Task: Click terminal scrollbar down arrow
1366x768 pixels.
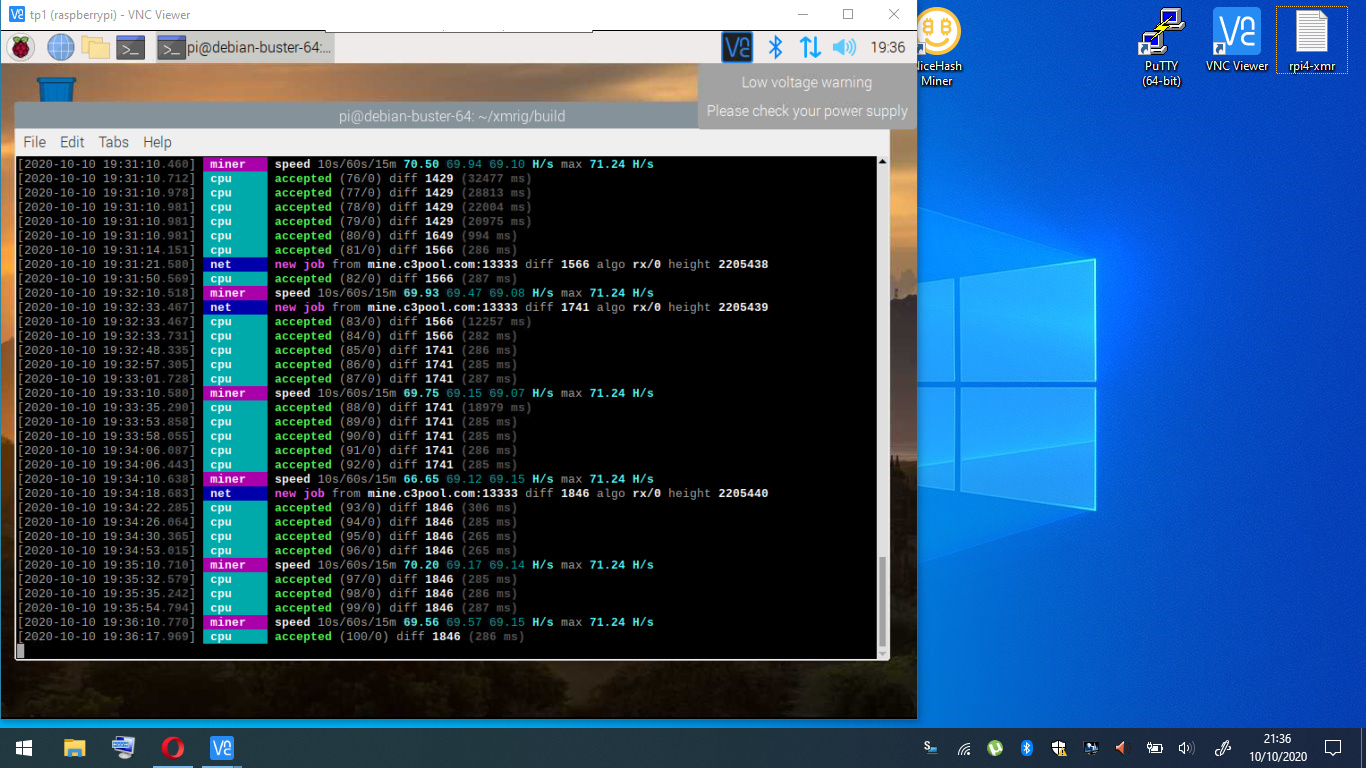Action: tap(882, 653)
